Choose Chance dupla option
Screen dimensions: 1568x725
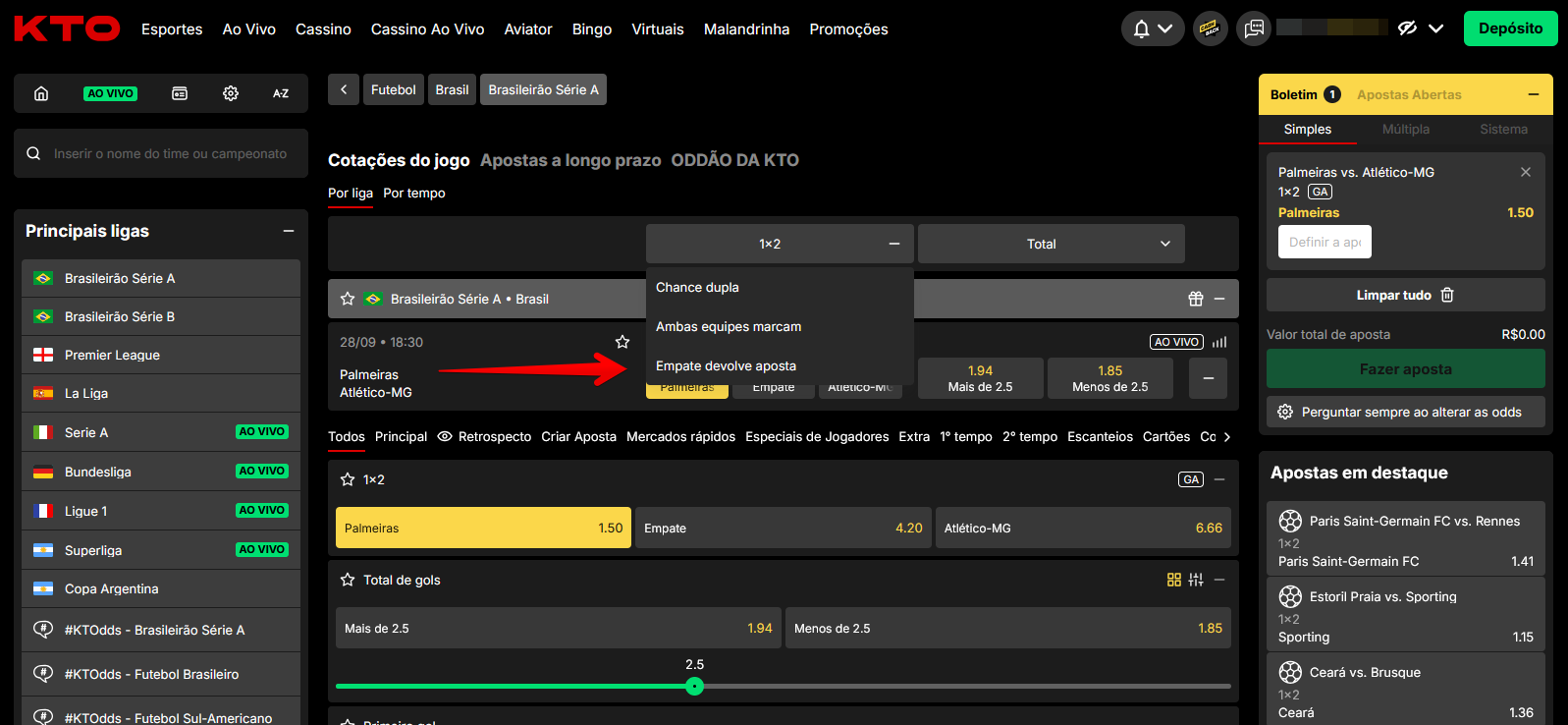pos(780,287)
